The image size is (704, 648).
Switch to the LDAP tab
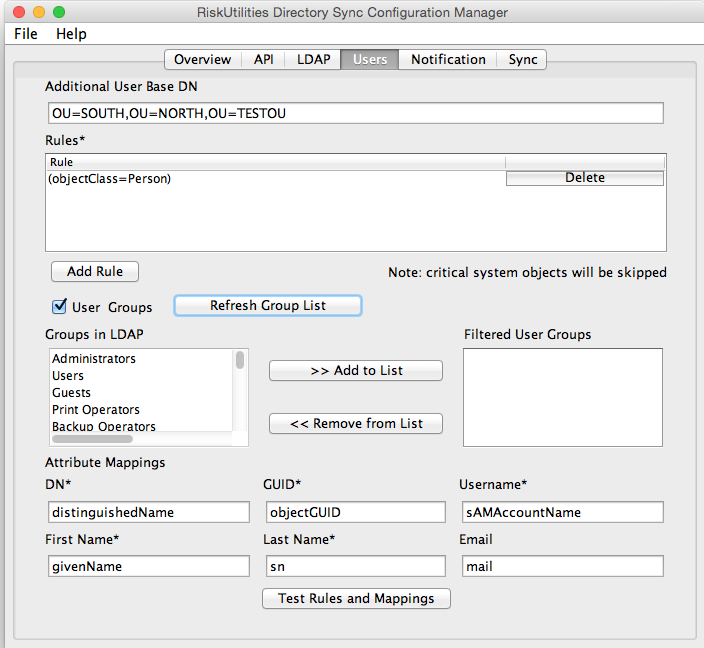coord(313,59)
